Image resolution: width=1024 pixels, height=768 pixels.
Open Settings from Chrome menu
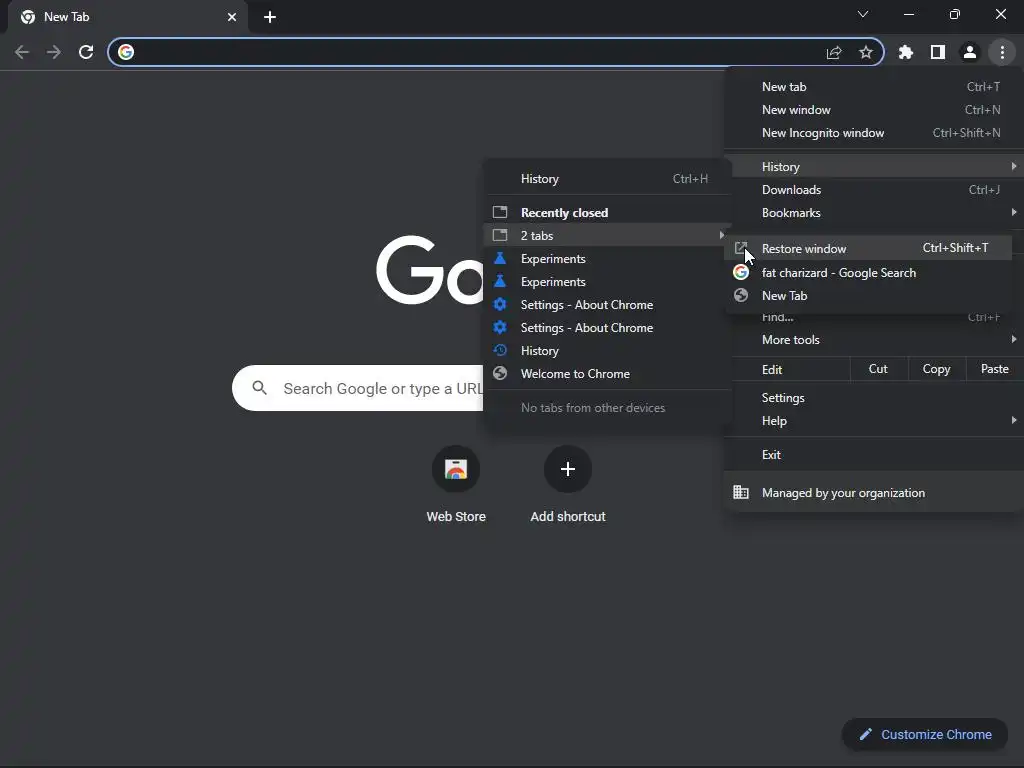(x=874, y=398)
